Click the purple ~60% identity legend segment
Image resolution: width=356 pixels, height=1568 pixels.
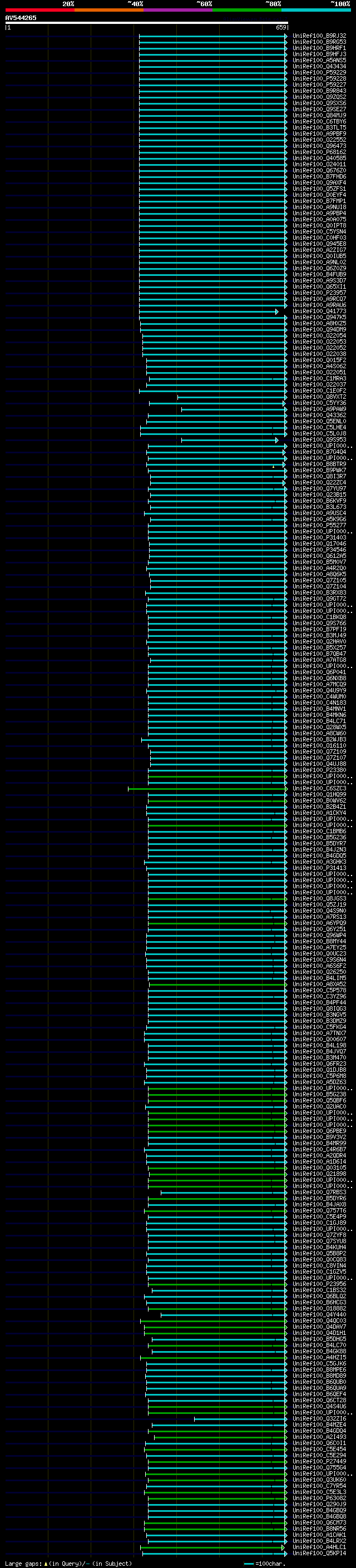click(x=177, y=10)
